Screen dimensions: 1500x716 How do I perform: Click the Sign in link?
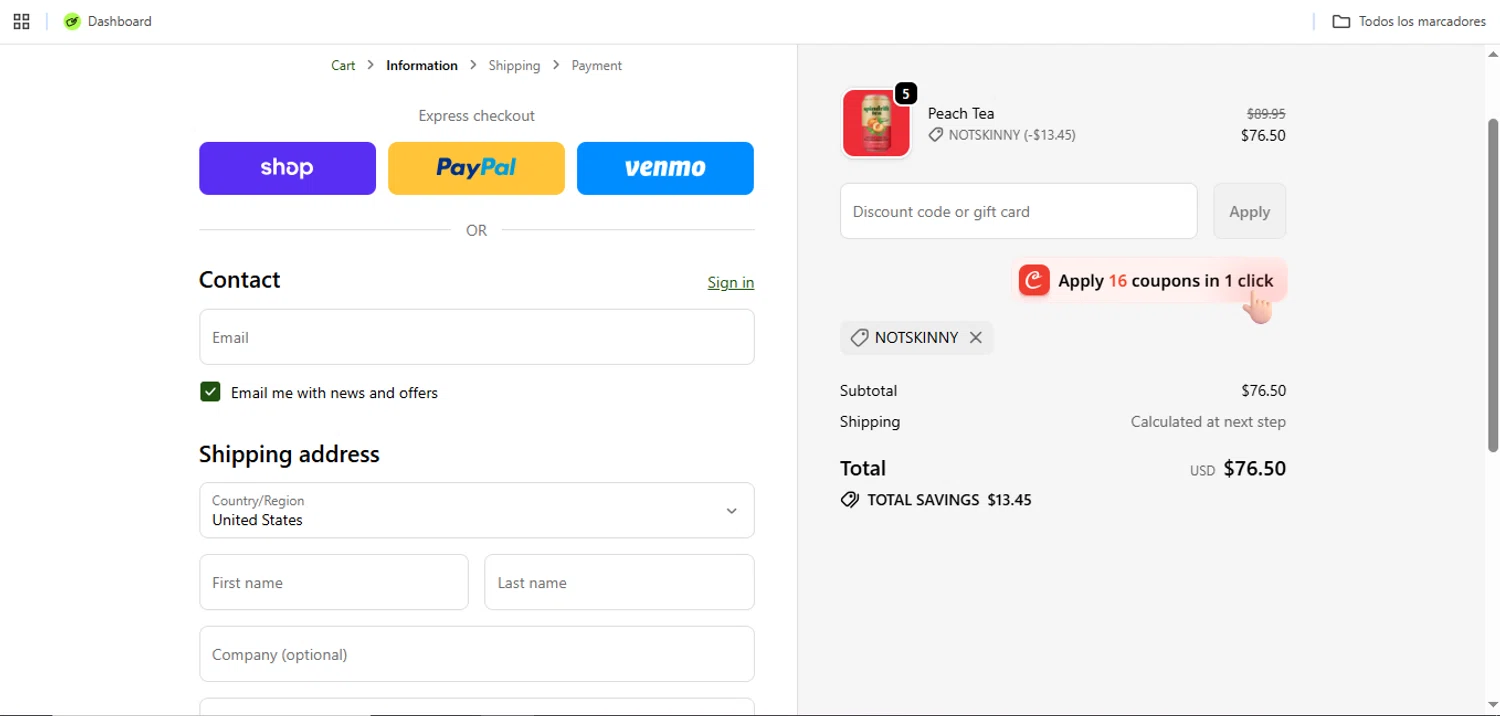(x=731, y=282)
